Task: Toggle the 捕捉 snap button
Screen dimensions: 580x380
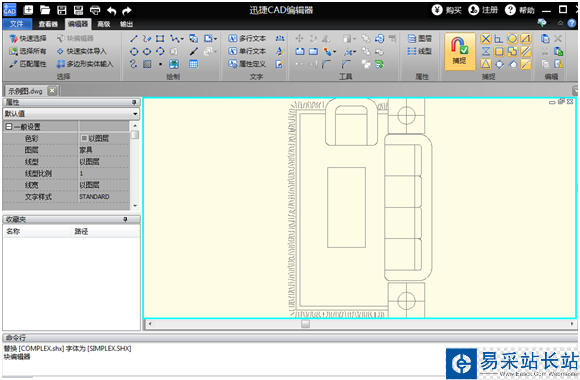Action: click(x=459, y=51)
